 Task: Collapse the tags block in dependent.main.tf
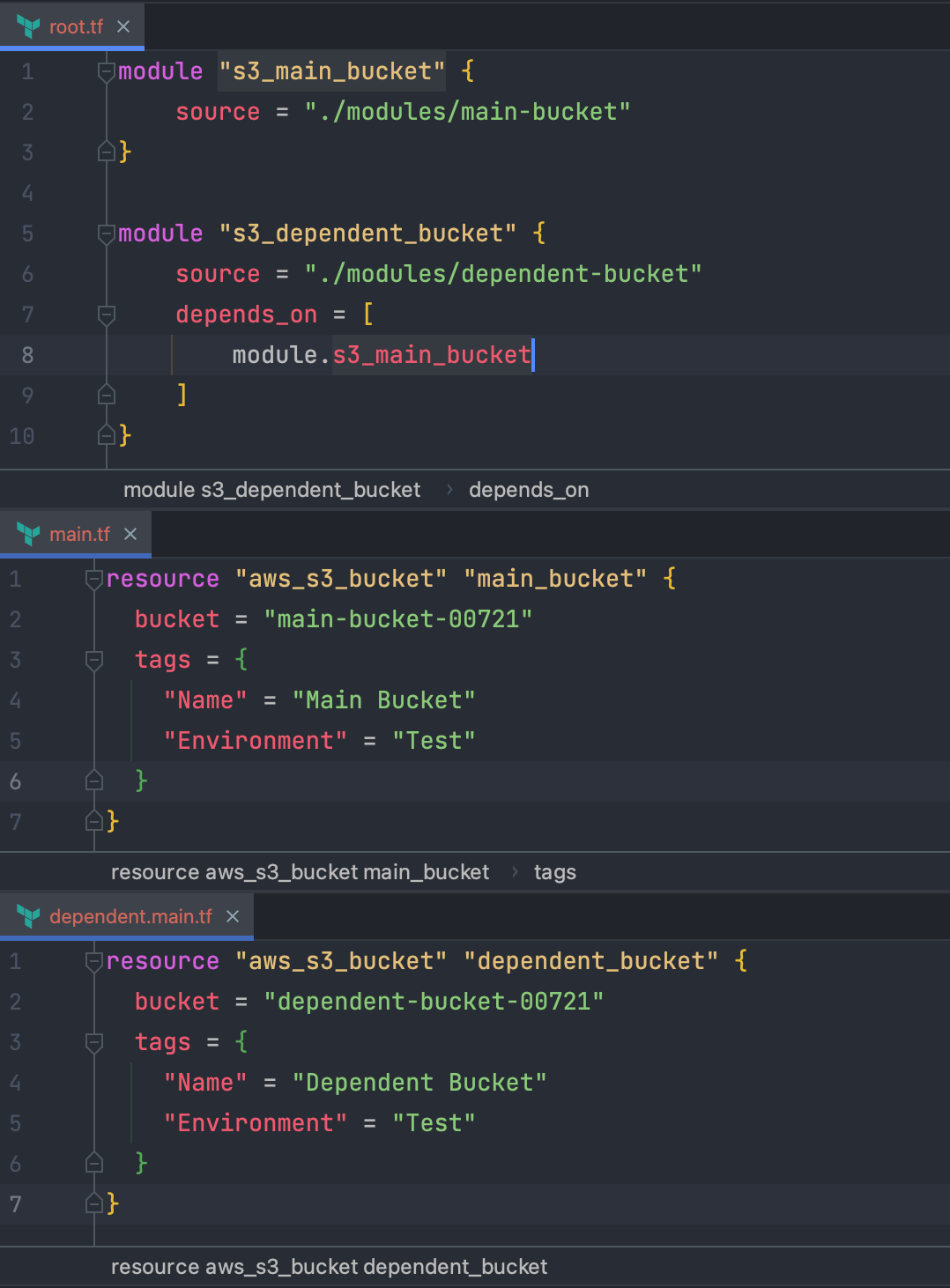pos(93,1041)
